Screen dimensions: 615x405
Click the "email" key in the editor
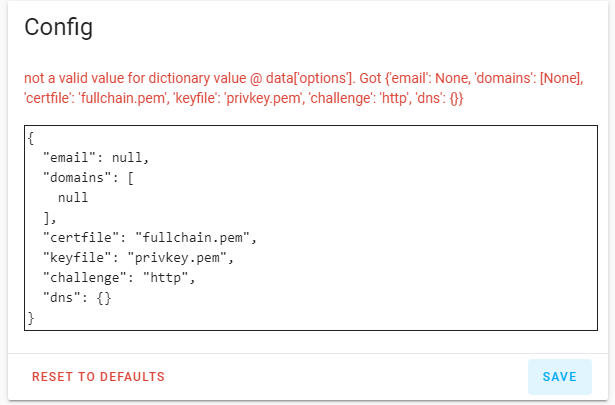coord(70,158)
